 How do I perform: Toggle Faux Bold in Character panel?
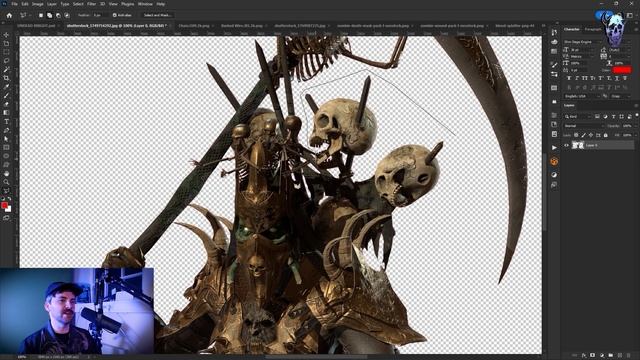click(569, 78)
